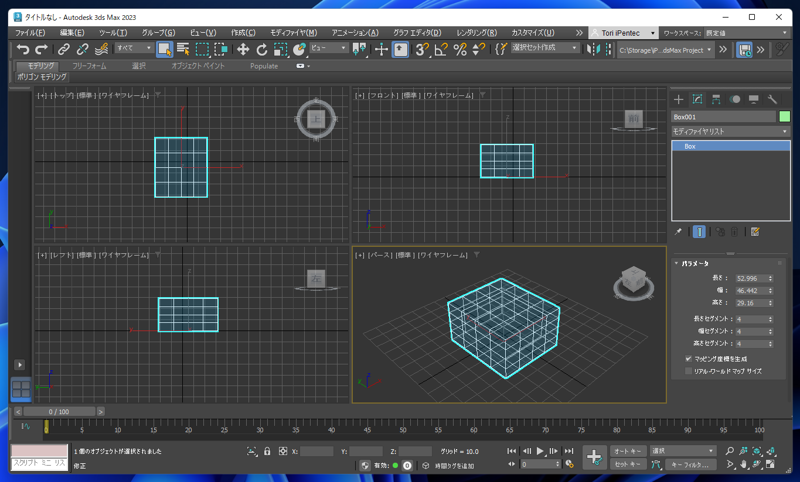Screen dimensions: 800x482
Task: Open the reference coordinate system 'ビュー' dropdown
Action: [x=329, y=48]
